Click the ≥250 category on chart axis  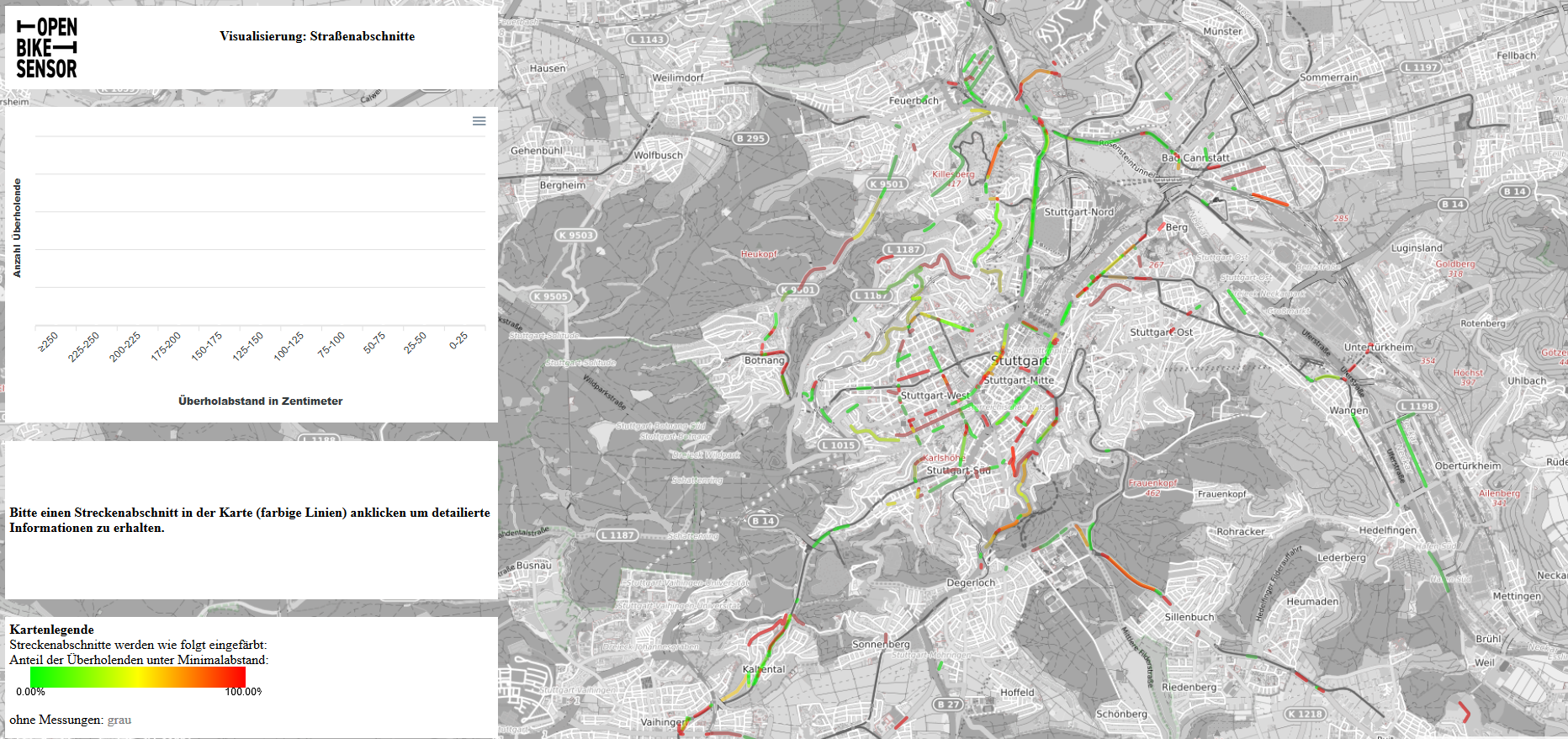pyautogui.click(x=48, y=342)
